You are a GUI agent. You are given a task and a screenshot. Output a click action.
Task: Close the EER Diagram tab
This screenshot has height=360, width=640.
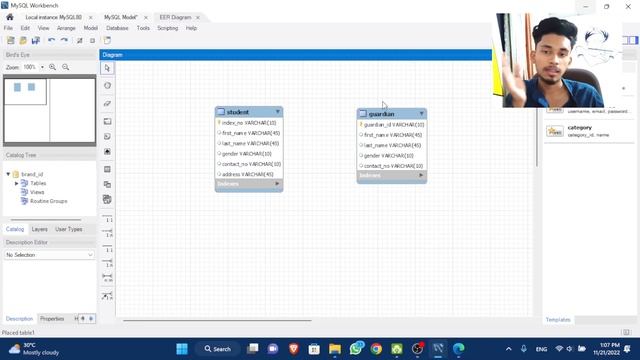[x=198, y=18]
